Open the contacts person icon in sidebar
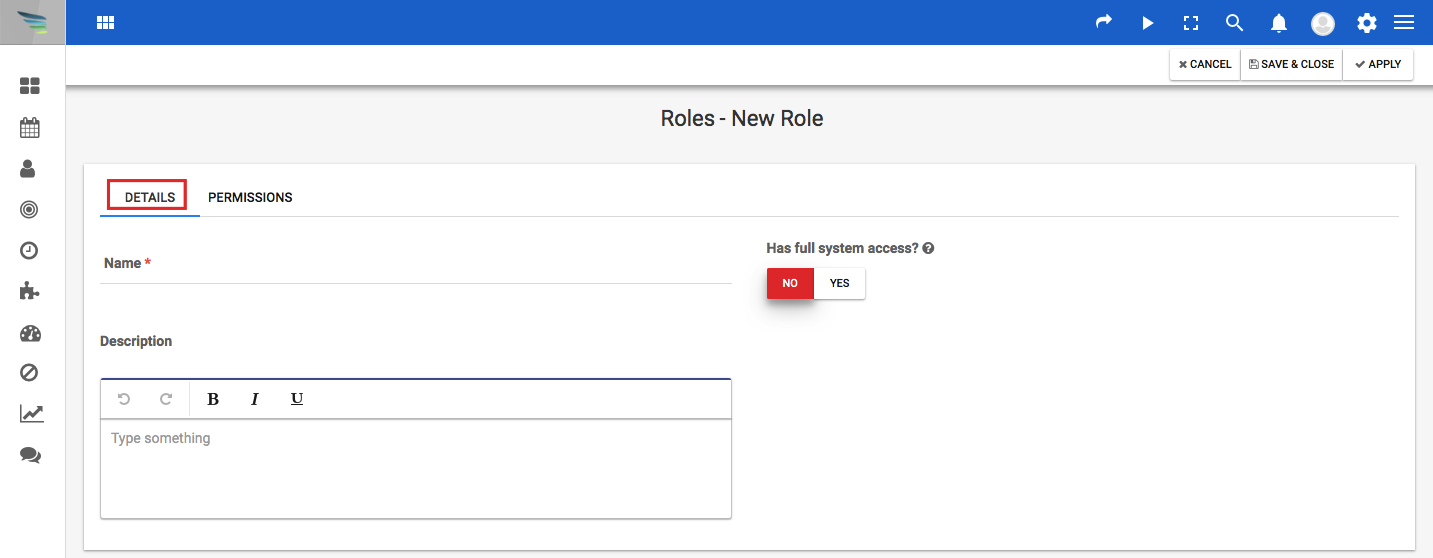 point(29,168)
